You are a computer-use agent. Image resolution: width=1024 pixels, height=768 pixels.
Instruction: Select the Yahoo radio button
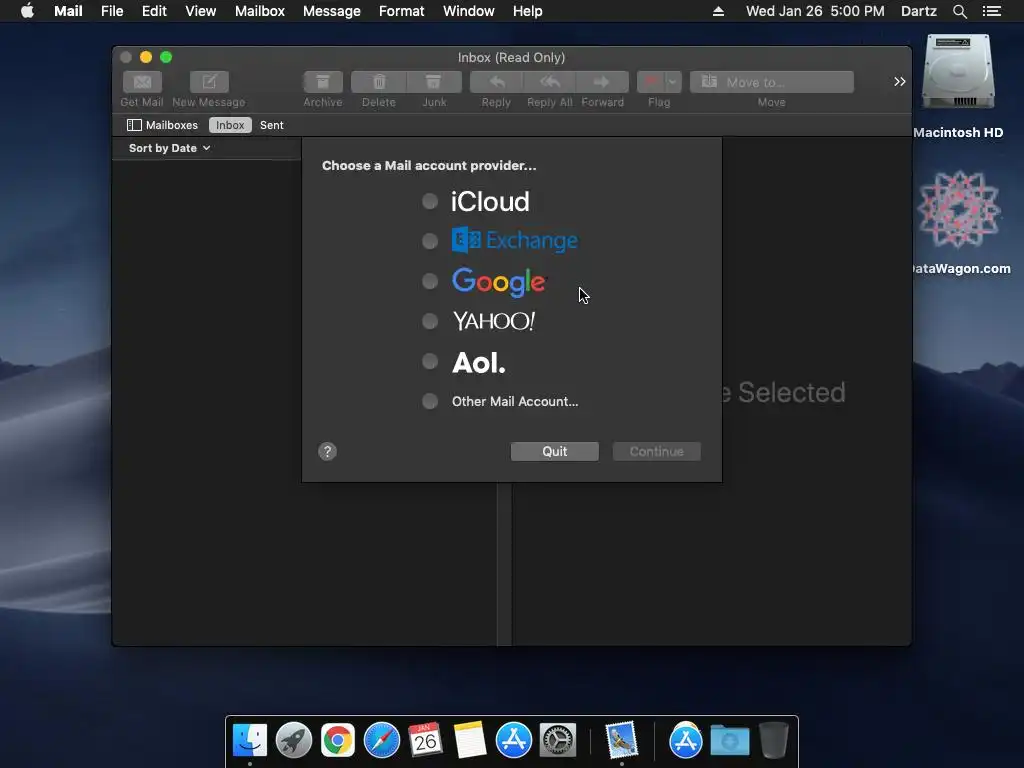[x=430, y=321]
